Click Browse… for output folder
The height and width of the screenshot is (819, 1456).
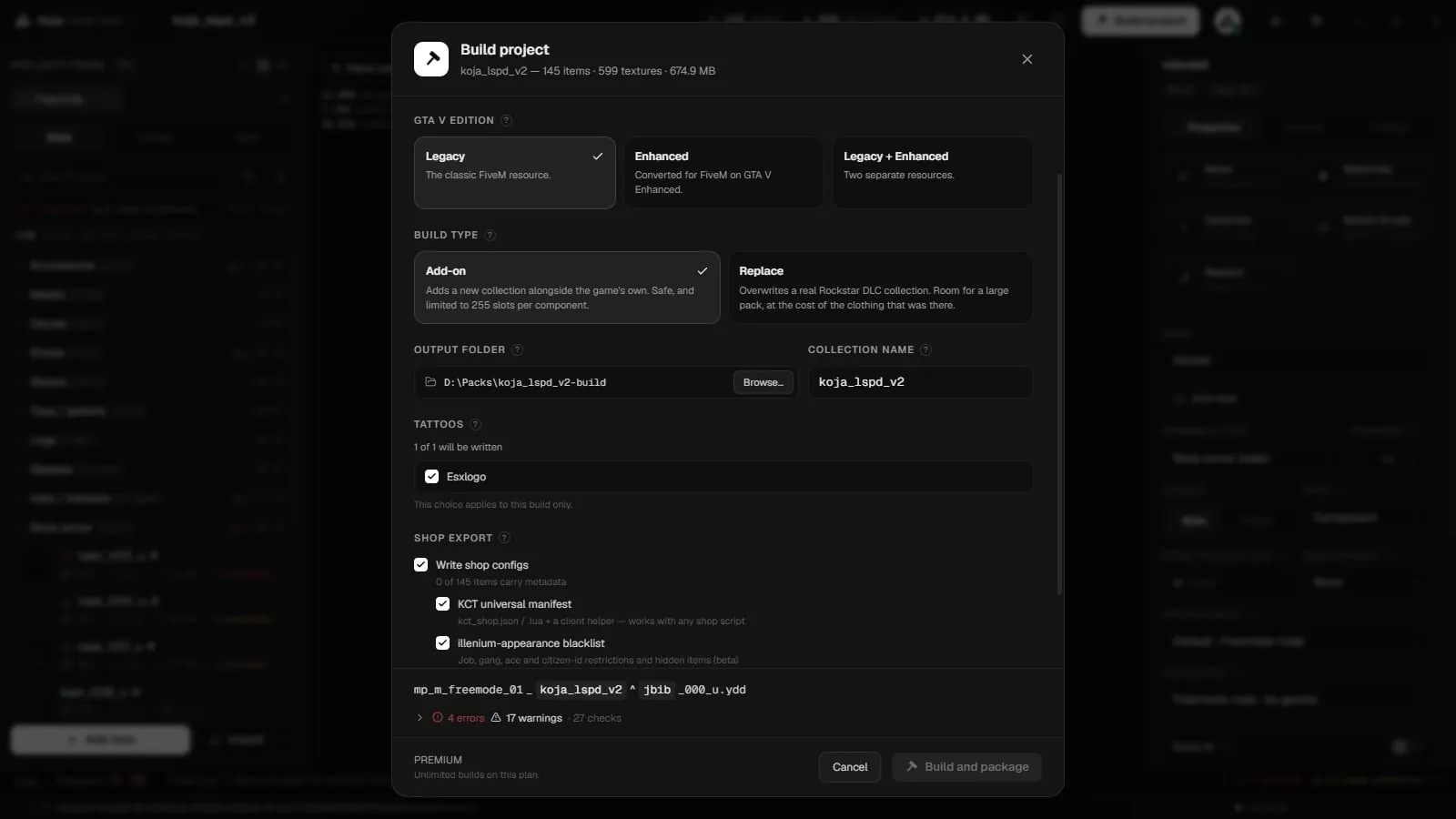[x=763, y=382]
